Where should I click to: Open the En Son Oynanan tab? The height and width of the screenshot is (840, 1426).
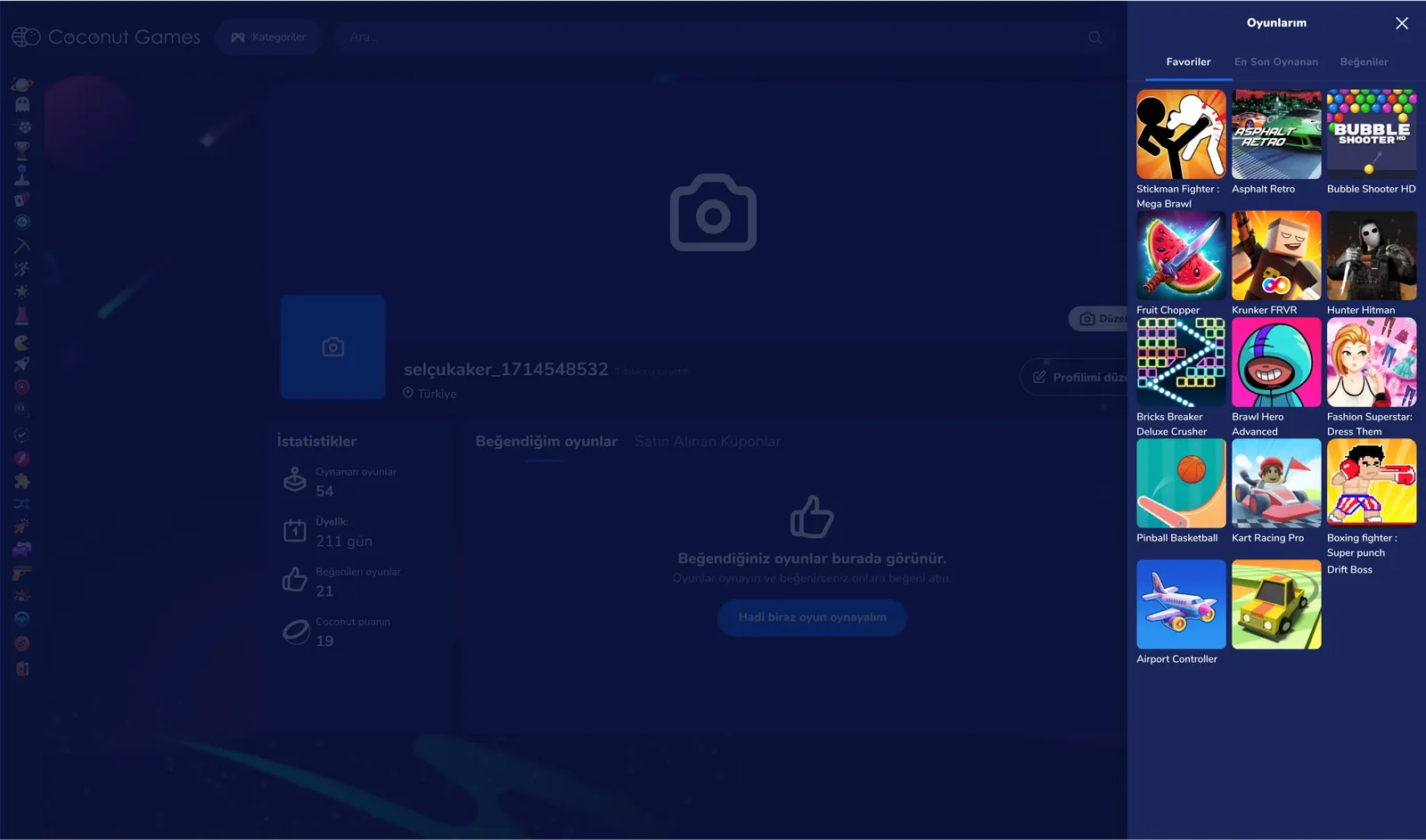(x=1275, y=62)
